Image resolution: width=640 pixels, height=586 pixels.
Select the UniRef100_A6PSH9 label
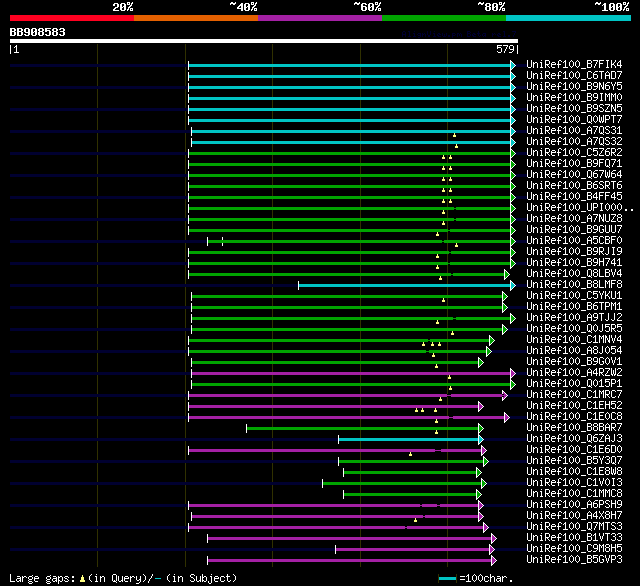tap(574, 505)
